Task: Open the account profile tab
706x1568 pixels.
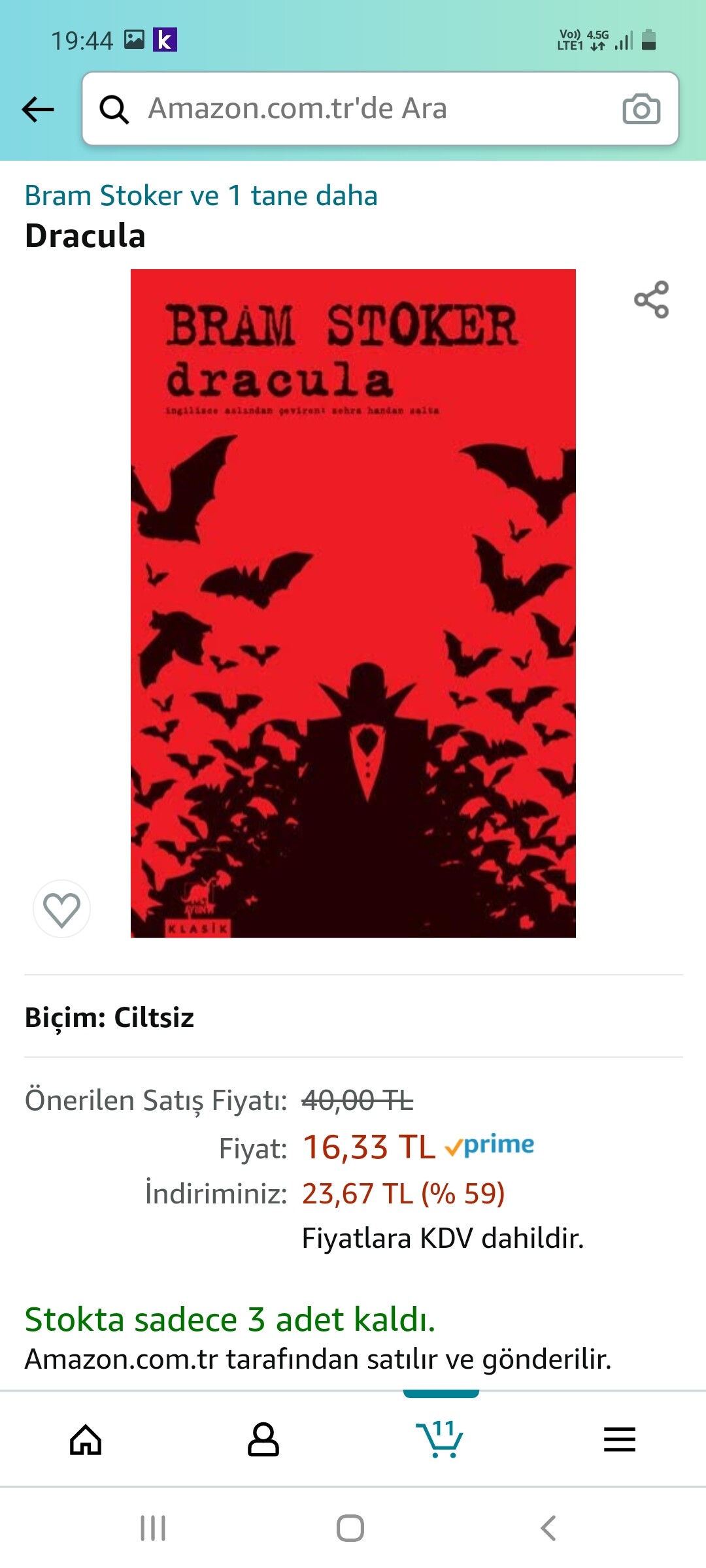Action: [x=263, y=1439]
